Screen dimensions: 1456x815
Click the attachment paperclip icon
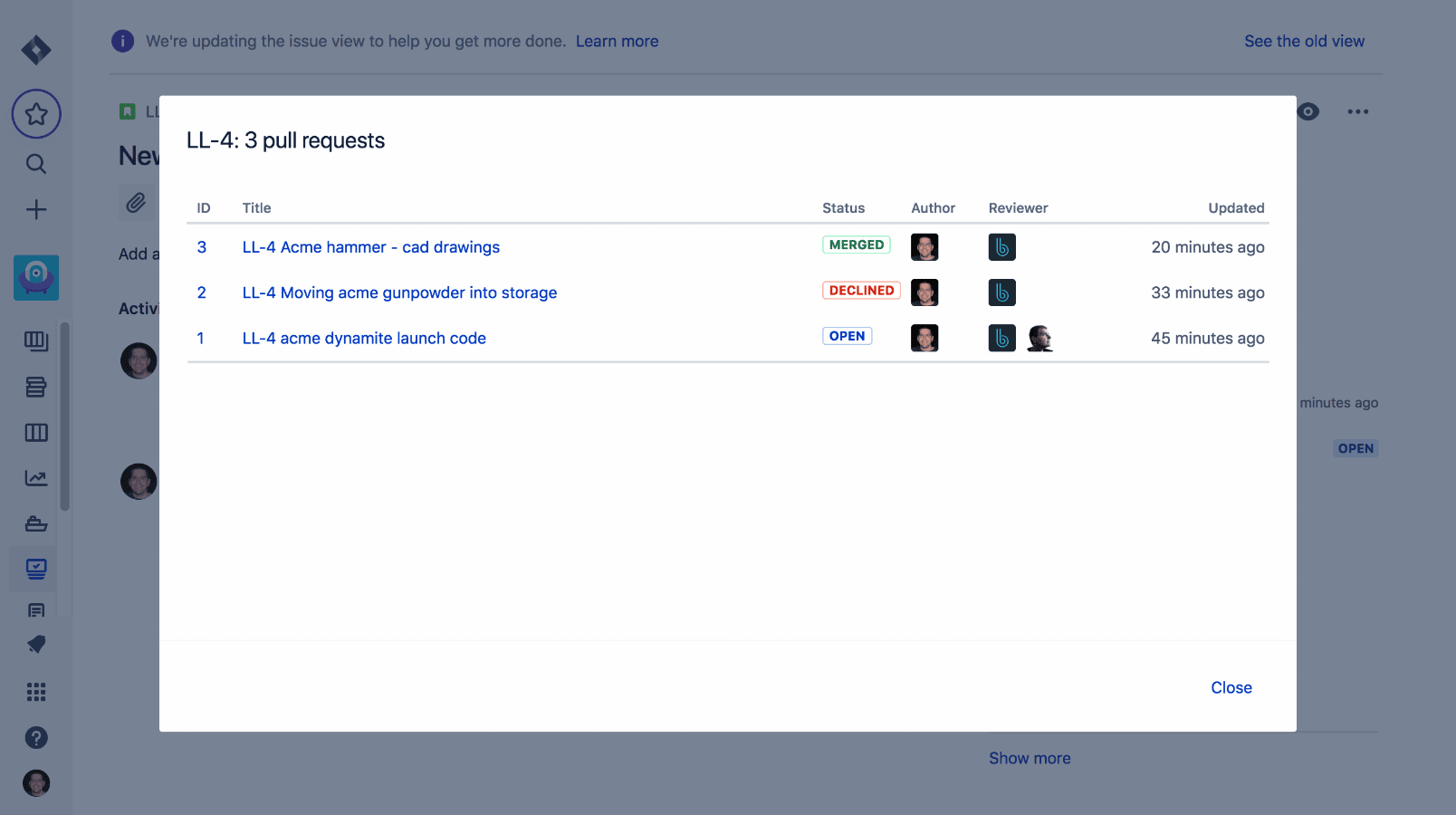136,203
